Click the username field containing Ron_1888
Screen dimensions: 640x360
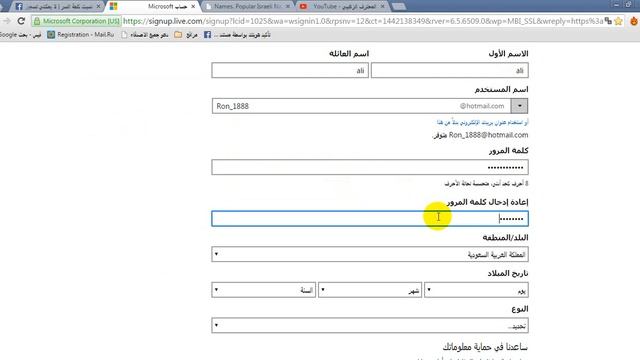point(361,106)
